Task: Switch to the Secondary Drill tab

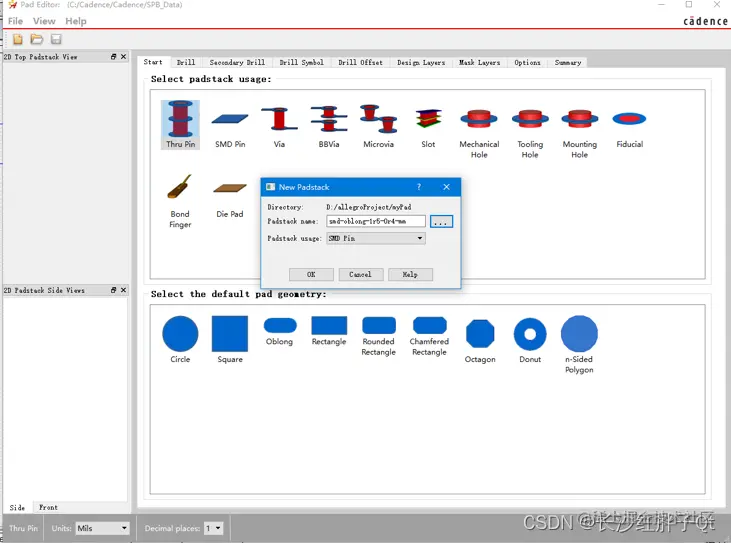Action: tap(237, 62)
